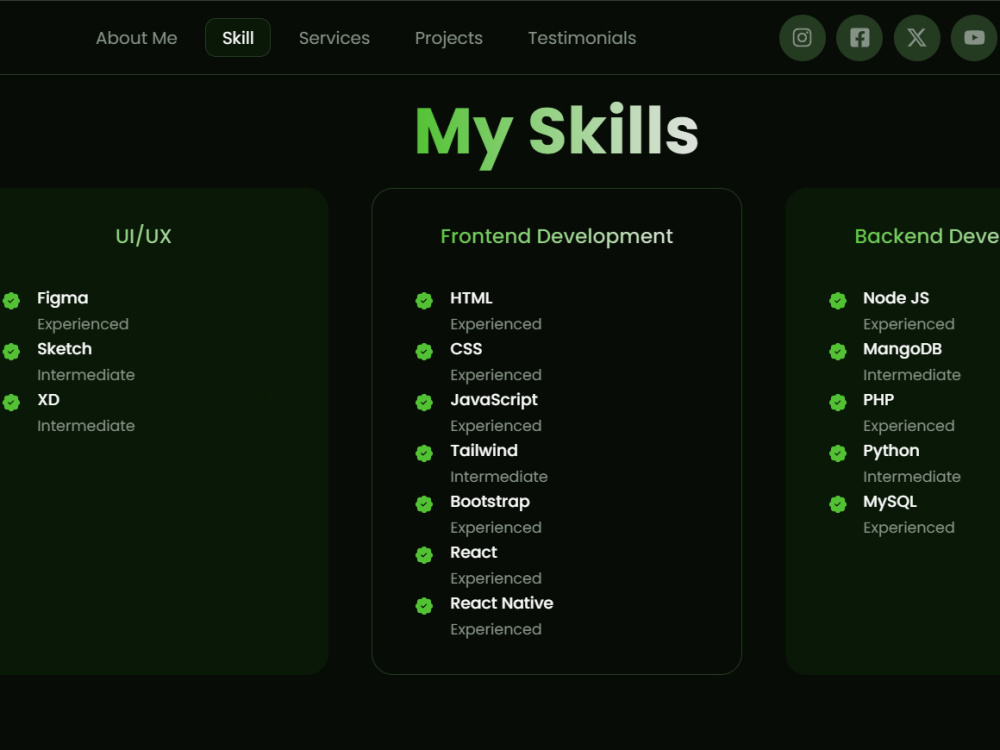Select the Tailwind skill name
This screenshot has height=750, width=1000.
(484, 451)
